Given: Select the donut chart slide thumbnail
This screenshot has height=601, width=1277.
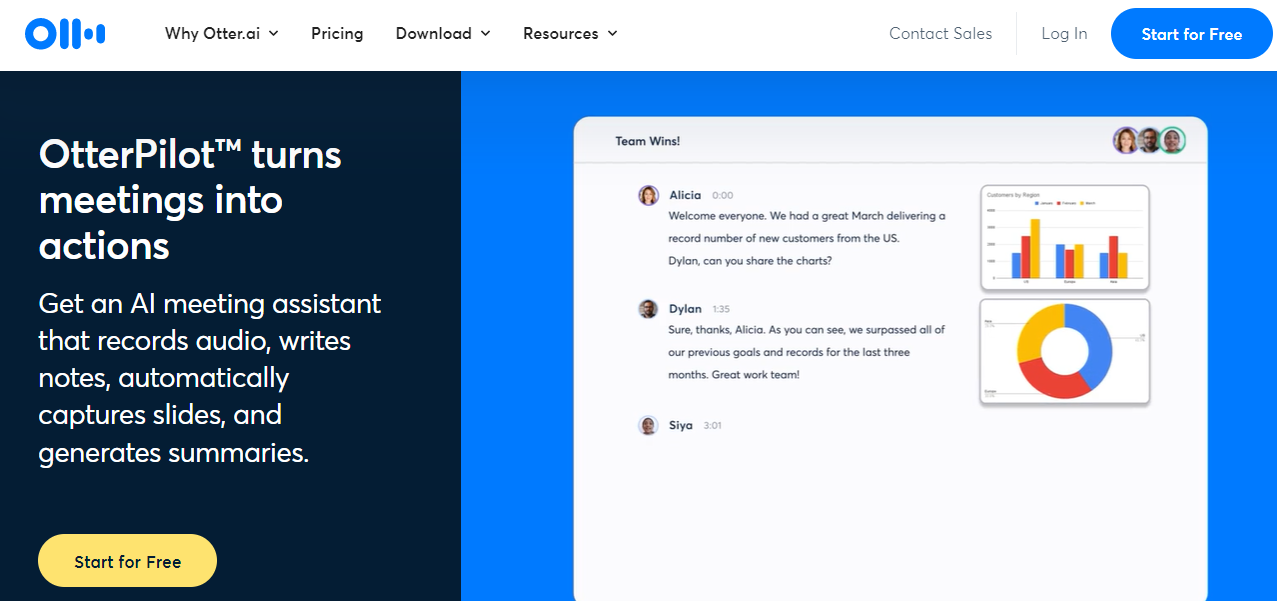Looking at the screenshot, I should coord(1065,352).
